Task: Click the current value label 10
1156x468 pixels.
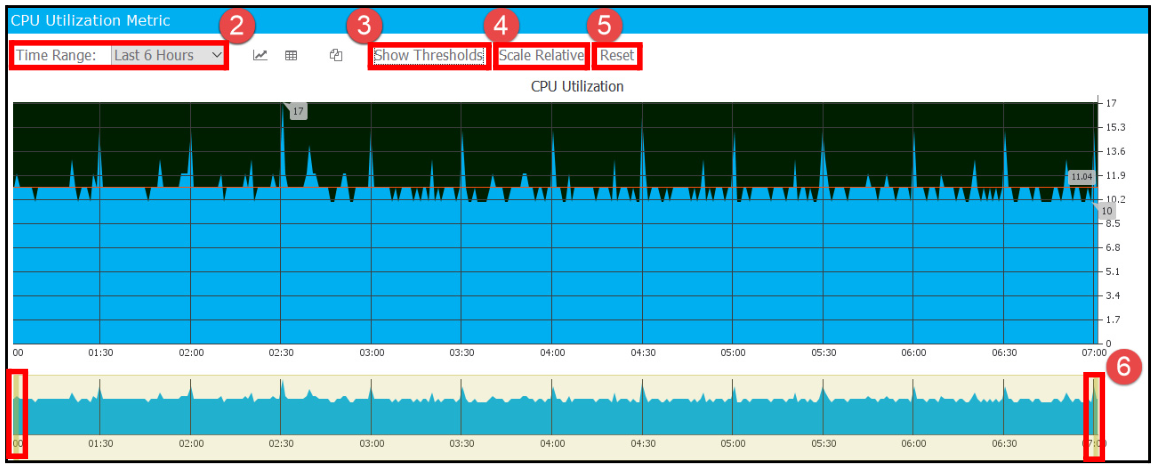Action: [x=1107, y=211]
